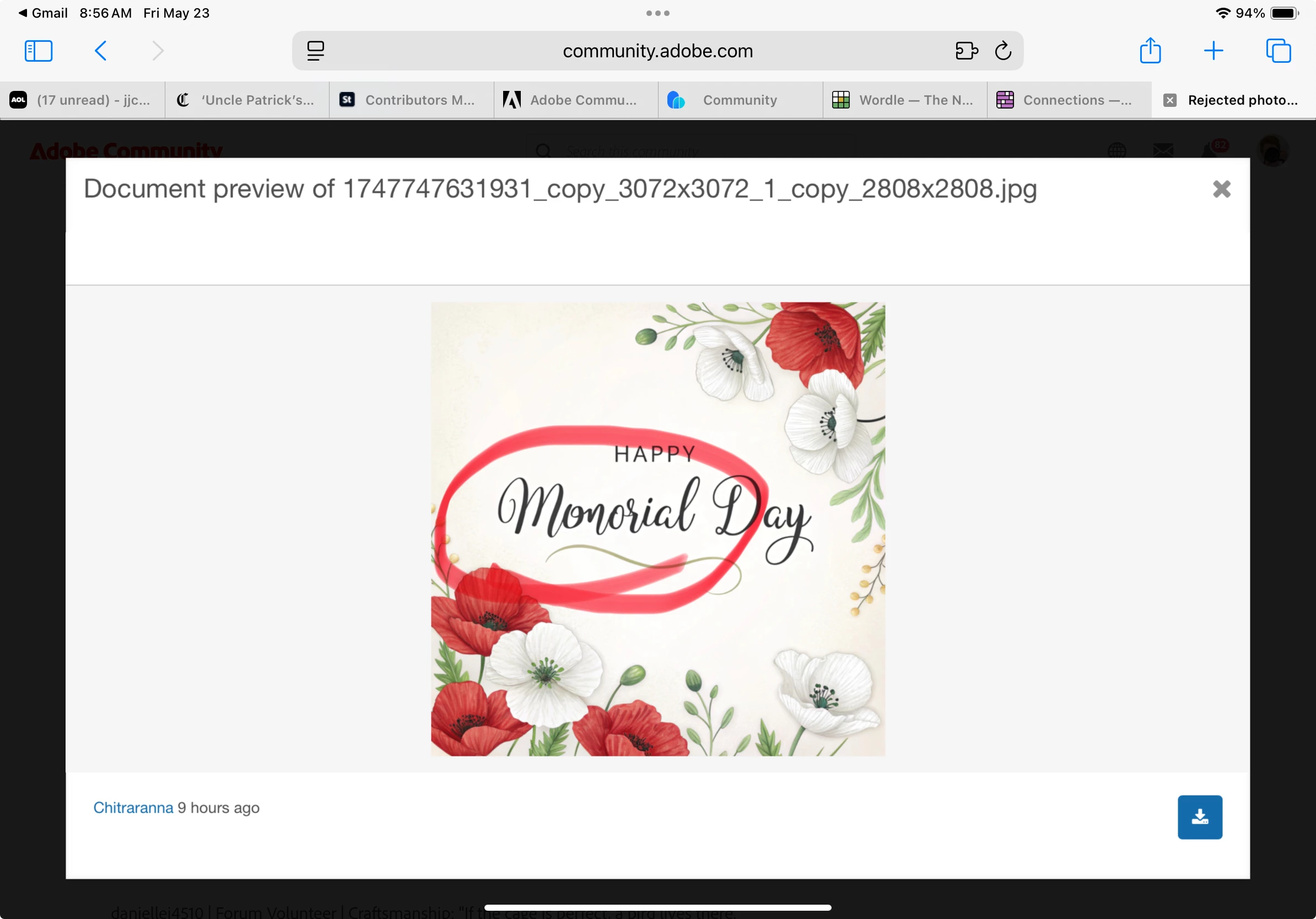Open the Contributors tab with St icon
The height and width of the screenshot is (919, 1316).
click(411, 100)
